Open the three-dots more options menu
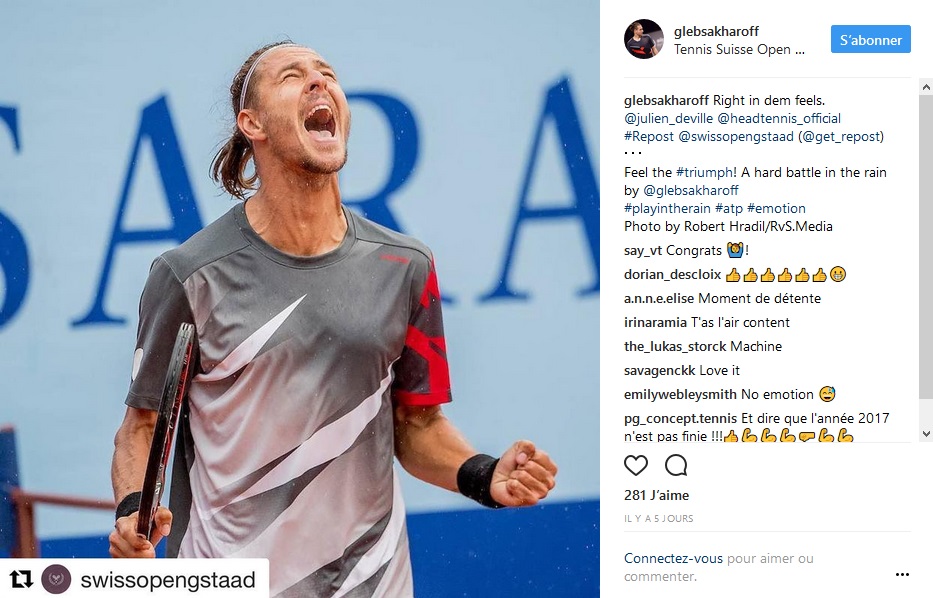The height and width of the screenshot is (598, 933). pos(902,574)
